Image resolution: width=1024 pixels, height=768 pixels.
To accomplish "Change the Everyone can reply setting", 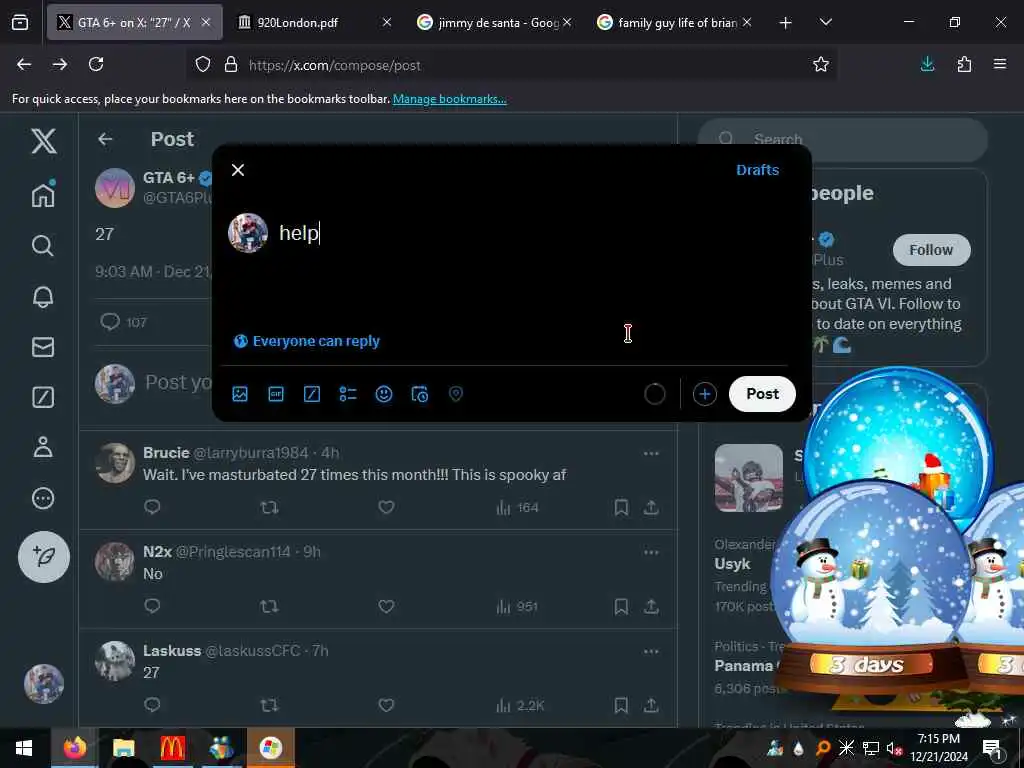I will [x=307, y=341].
